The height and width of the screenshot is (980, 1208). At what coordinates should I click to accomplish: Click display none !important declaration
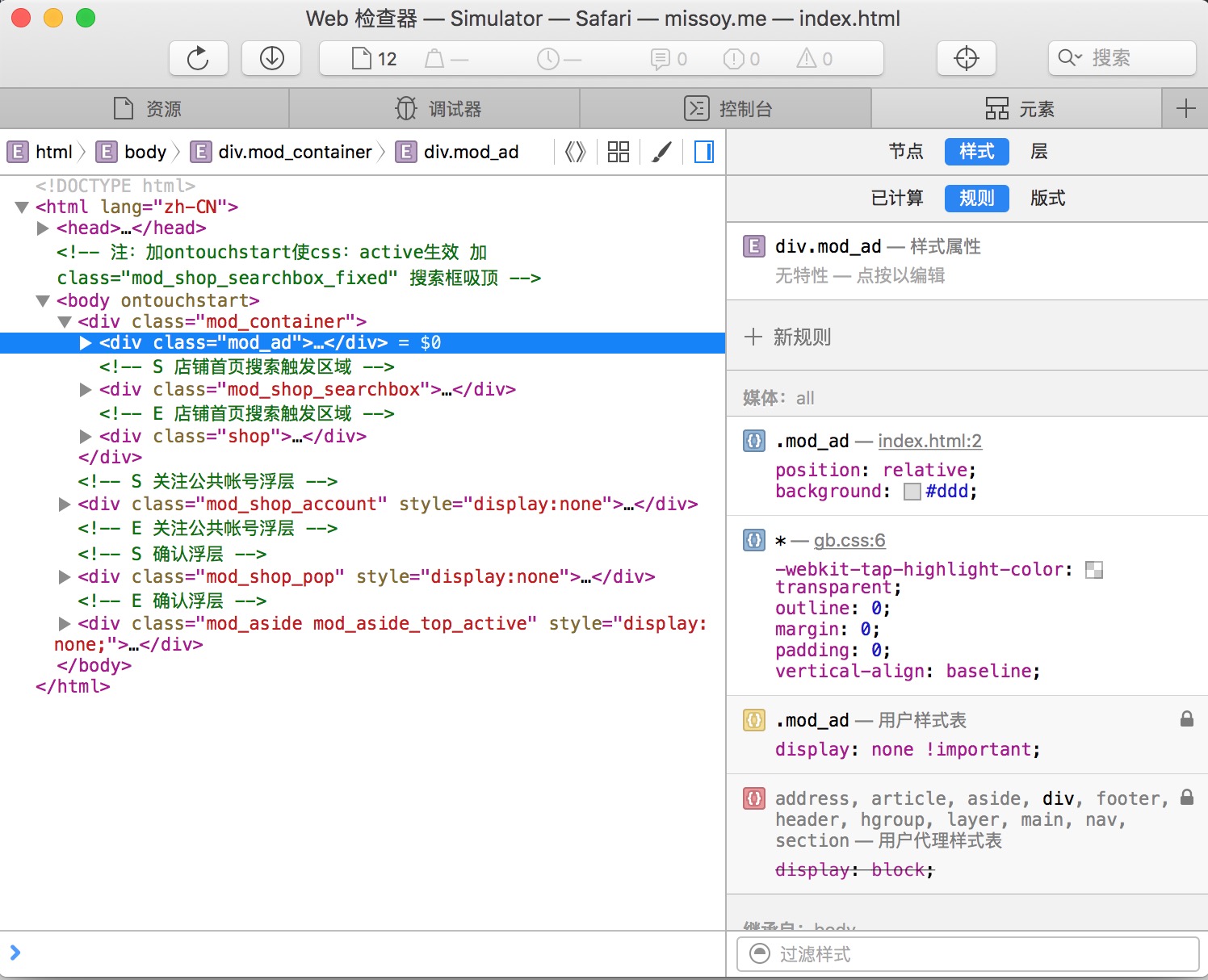tap(908, 749)
